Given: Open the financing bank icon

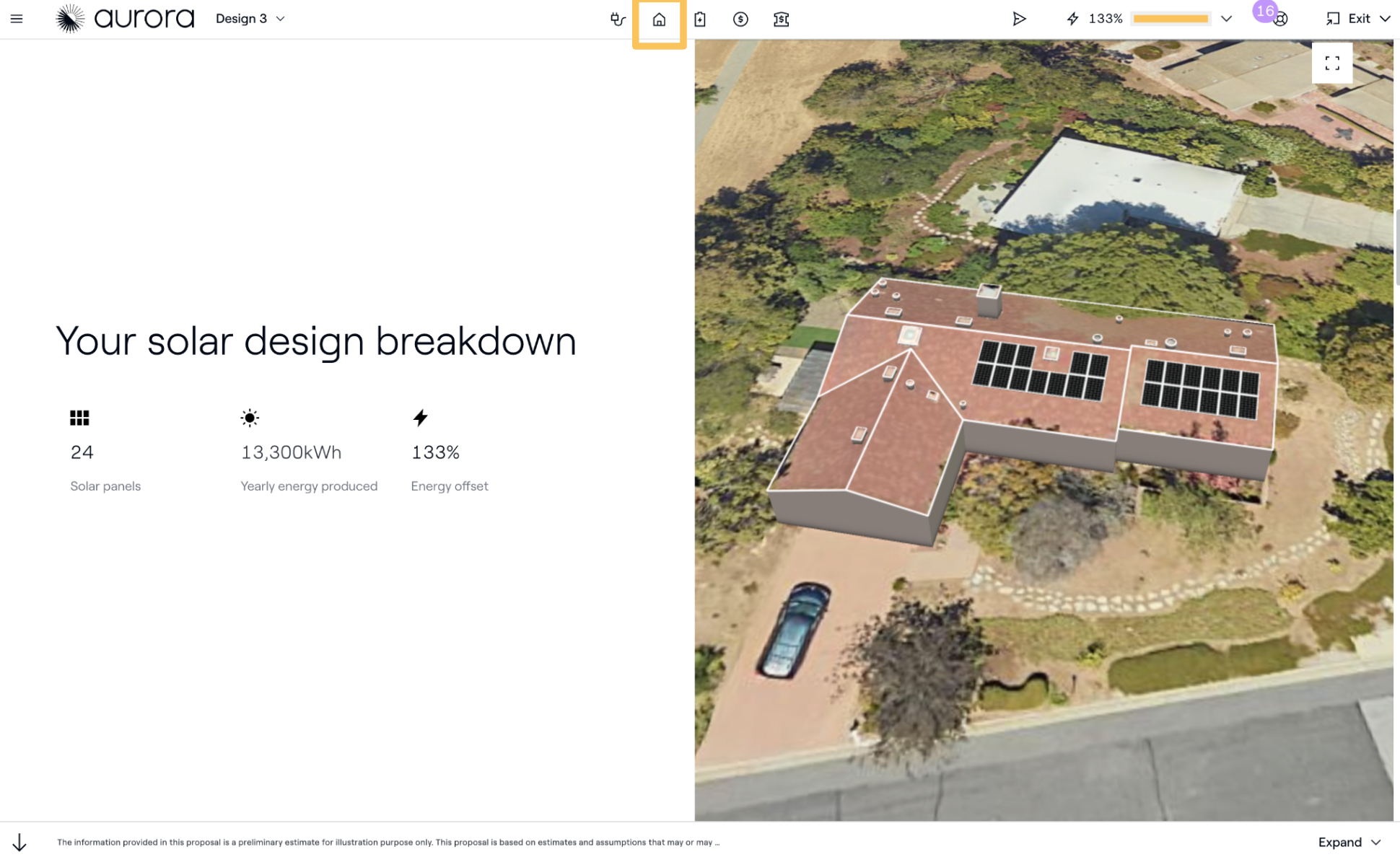Looking at the screenshot, I should [781, 19].
